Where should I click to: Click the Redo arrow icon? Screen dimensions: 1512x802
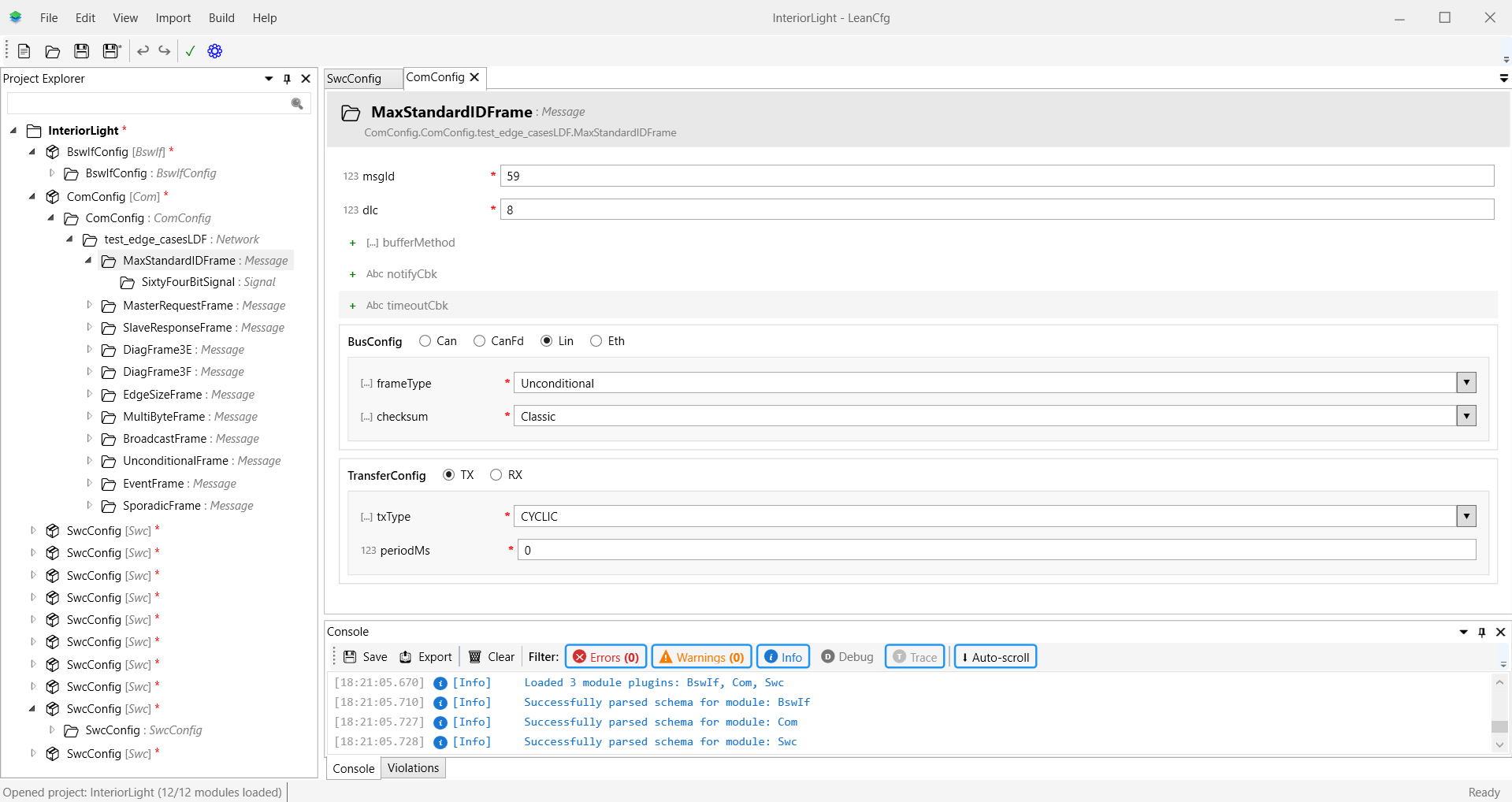(x=164, y=51)
